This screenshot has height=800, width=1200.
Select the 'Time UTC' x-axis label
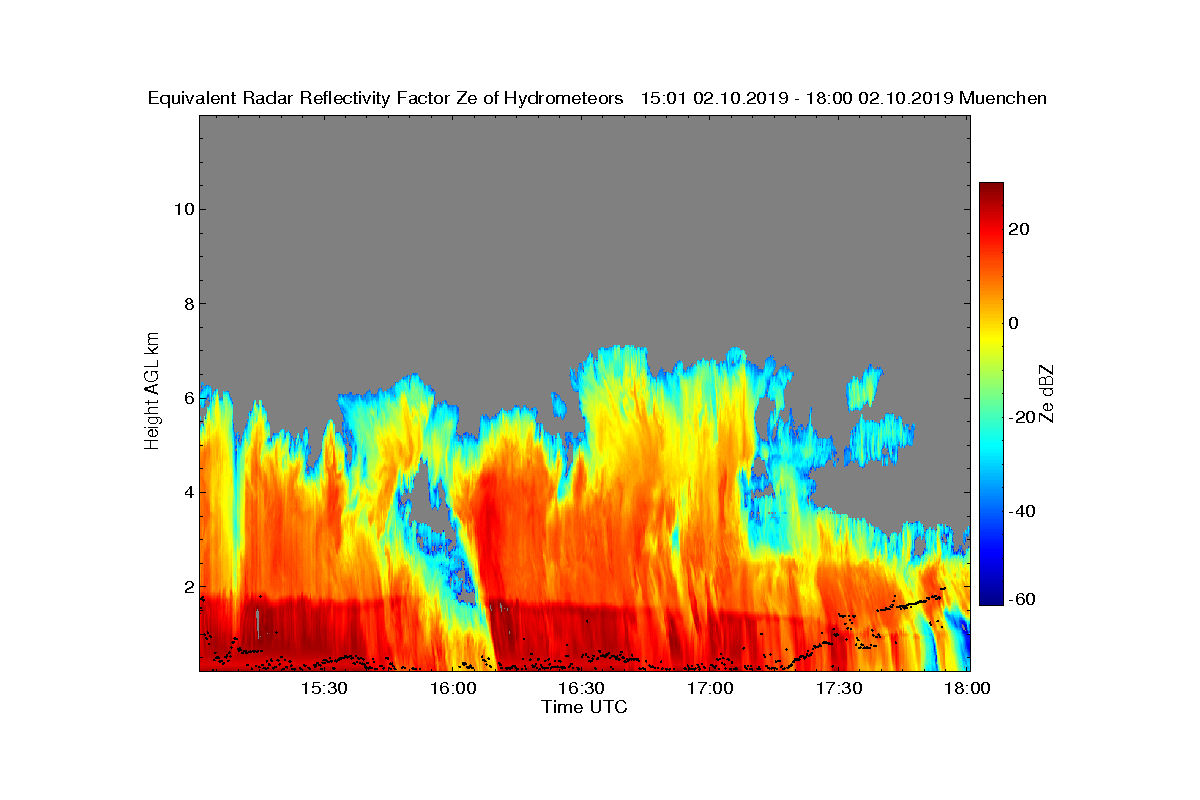coord(584,707)
